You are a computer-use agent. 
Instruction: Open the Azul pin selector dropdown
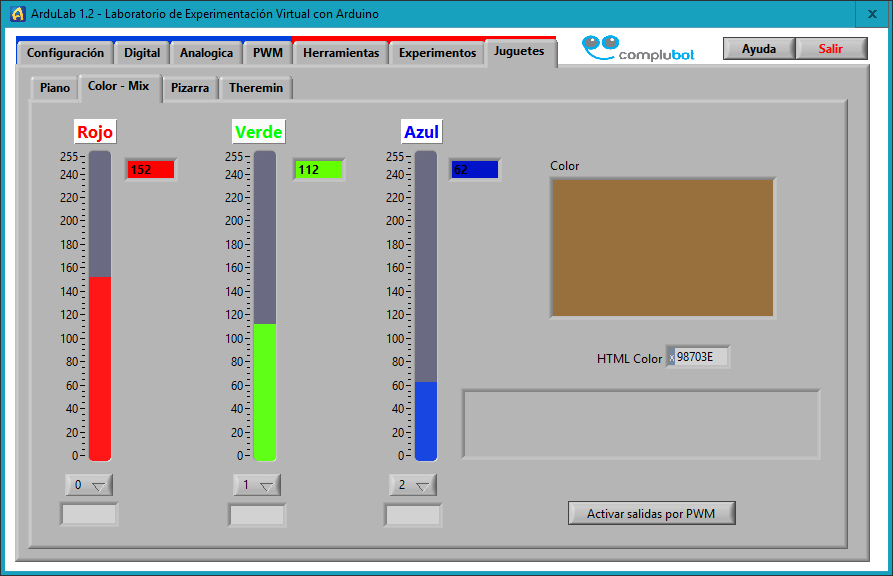(x=412, y=486)
